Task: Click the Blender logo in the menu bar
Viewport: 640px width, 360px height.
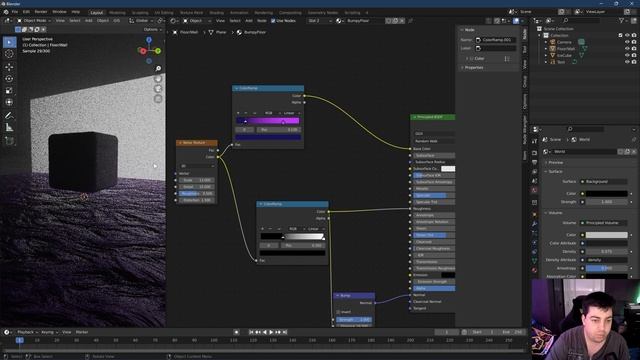Action: click(x=6, y=12)
